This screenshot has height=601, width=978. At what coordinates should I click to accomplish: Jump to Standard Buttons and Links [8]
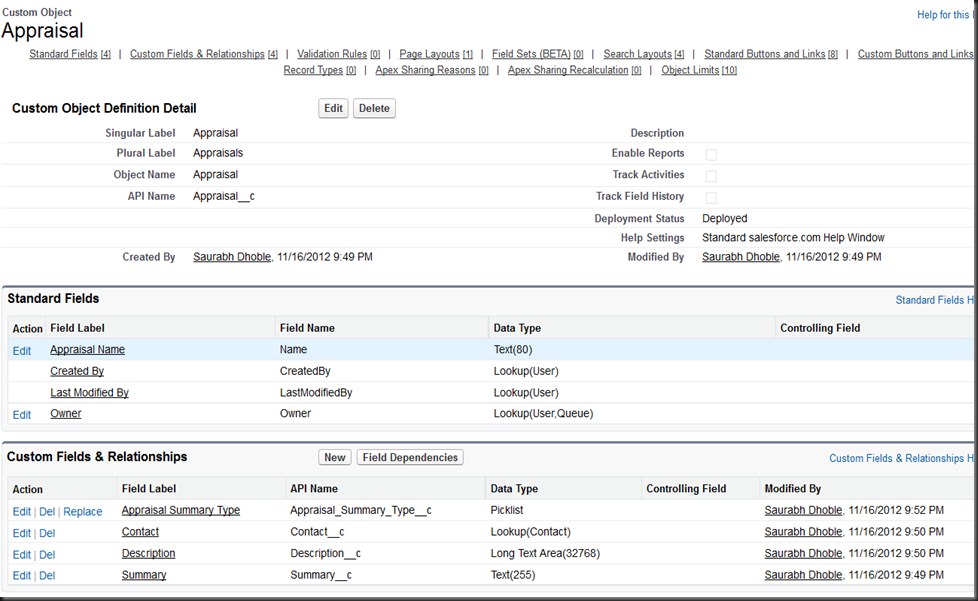(771, 54)
